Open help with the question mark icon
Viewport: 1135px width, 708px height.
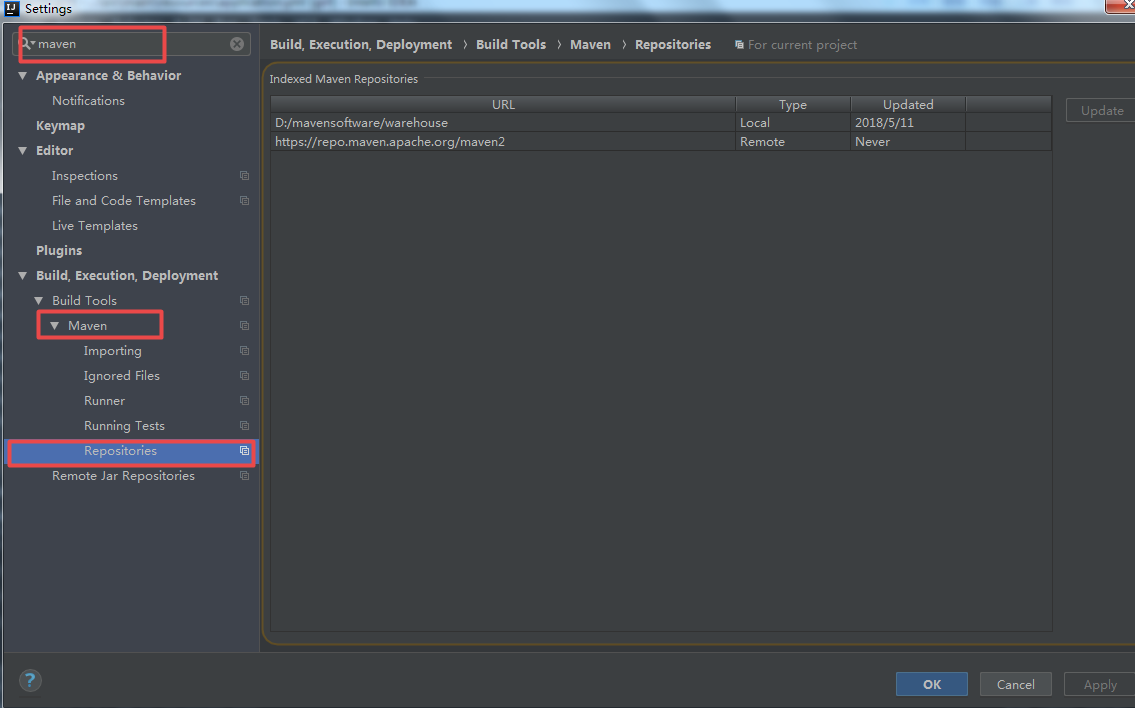[x=30, y=680]
